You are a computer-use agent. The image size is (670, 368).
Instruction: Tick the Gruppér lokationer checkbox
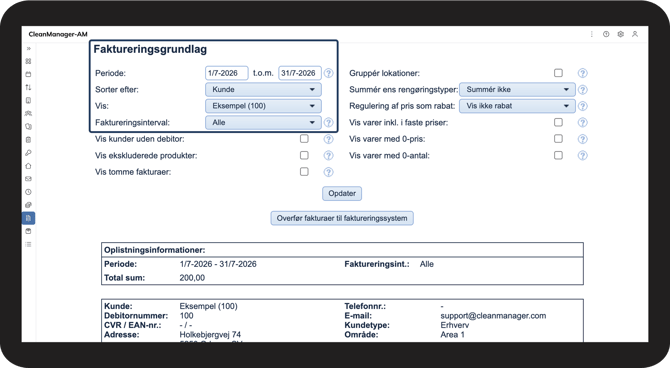click(x=558, y=73)
